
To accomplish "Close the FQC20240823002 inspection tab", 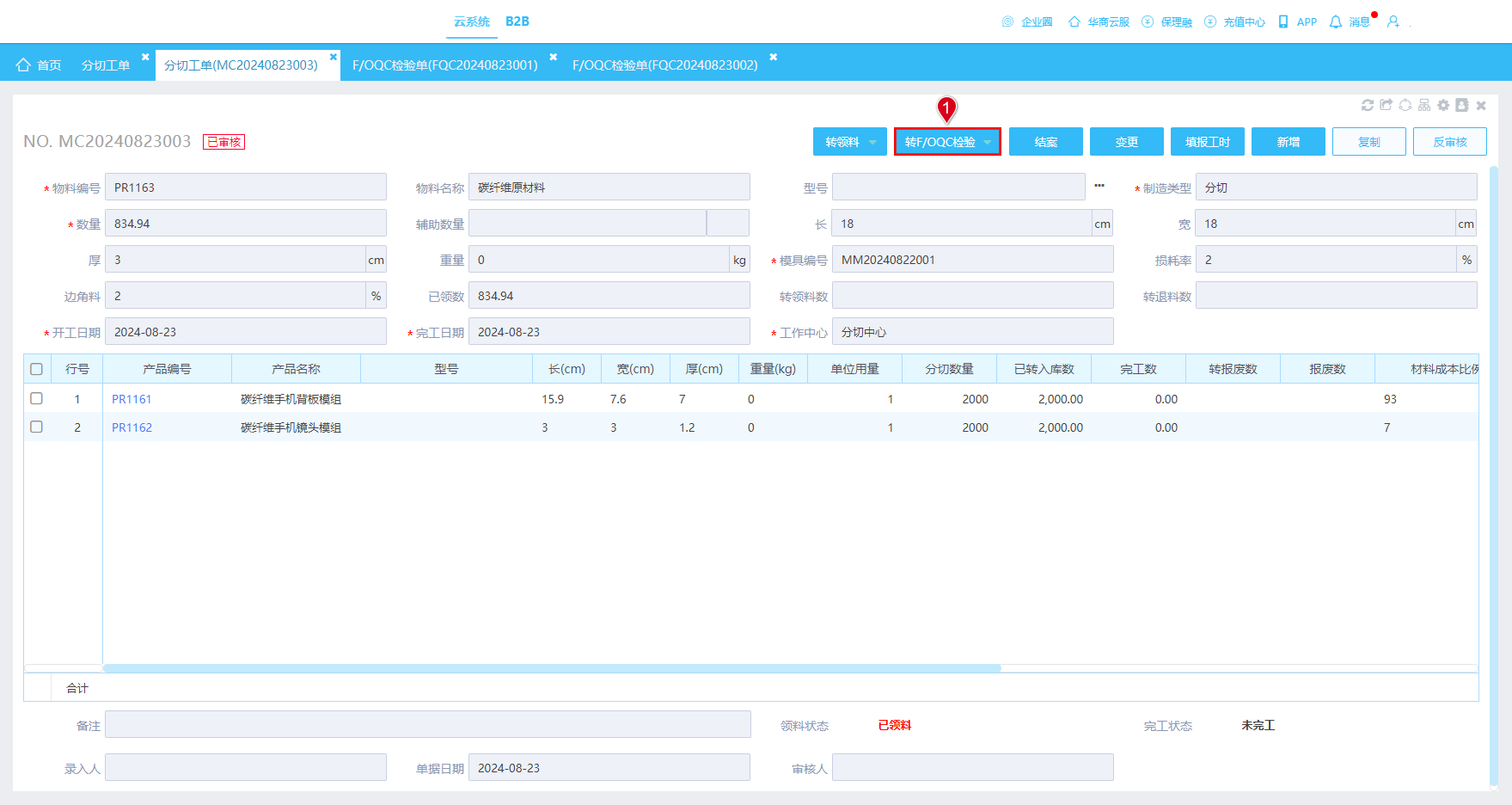I will click(x=773, y=57).
